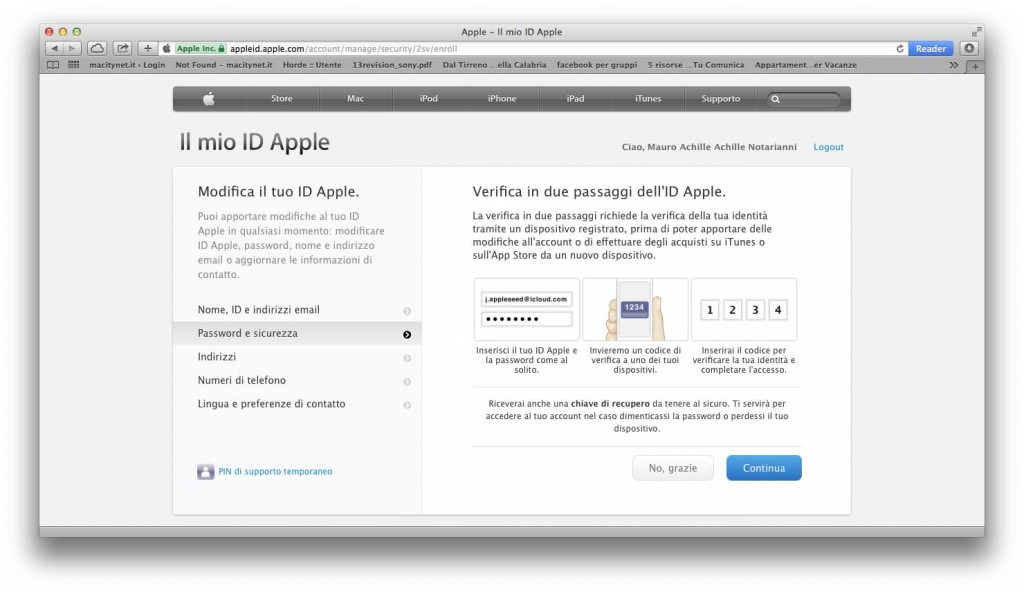Click Safari address bar URL

[344, 48]
